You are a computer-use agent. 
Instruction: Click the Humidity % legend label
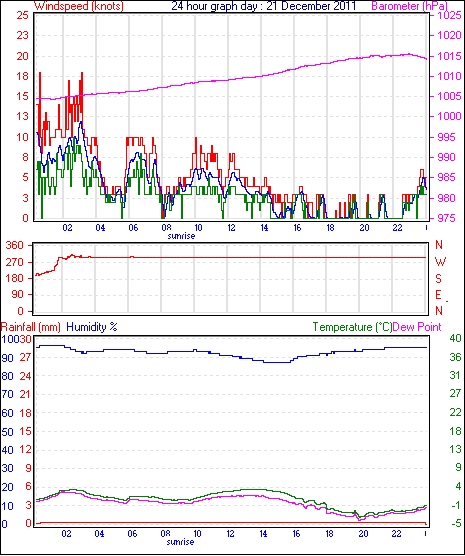92,327
